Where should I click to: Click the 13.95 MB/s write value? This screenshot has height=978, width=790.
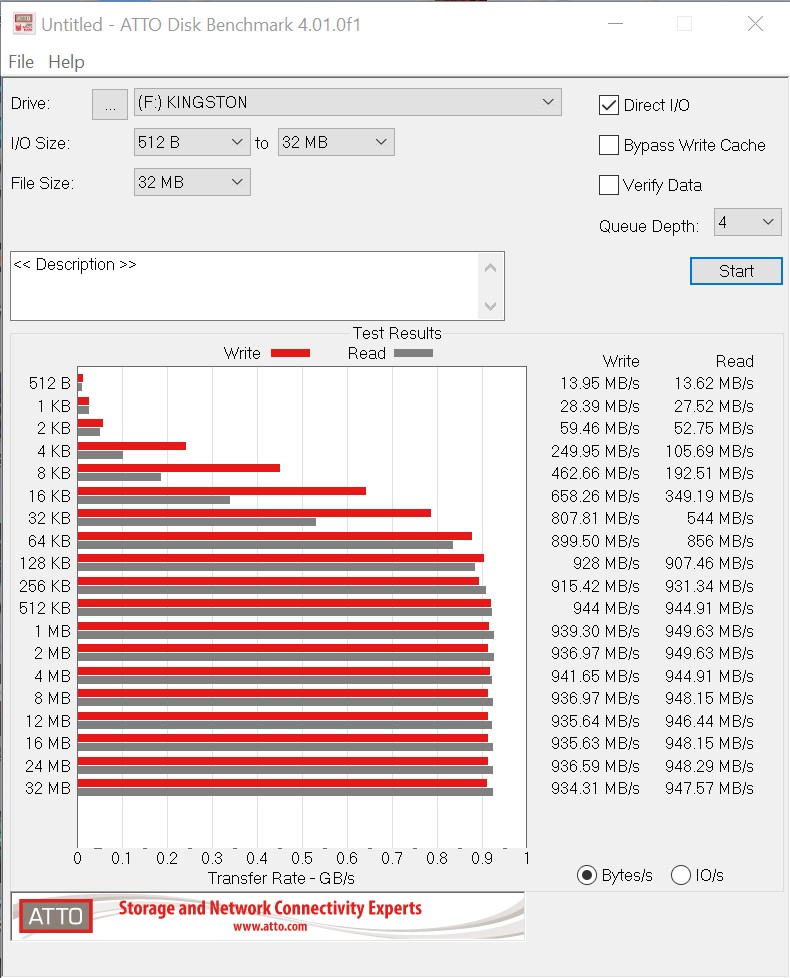click(x=600, y=383)
